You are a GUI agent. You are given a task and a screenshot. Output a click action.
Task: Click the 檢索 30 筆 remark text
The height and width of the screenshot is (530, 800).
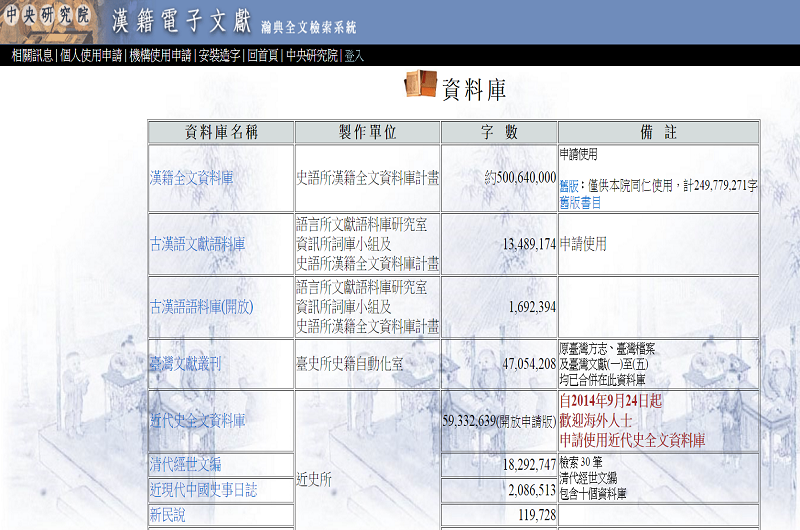pyautogui.click(x=581, y=463)
